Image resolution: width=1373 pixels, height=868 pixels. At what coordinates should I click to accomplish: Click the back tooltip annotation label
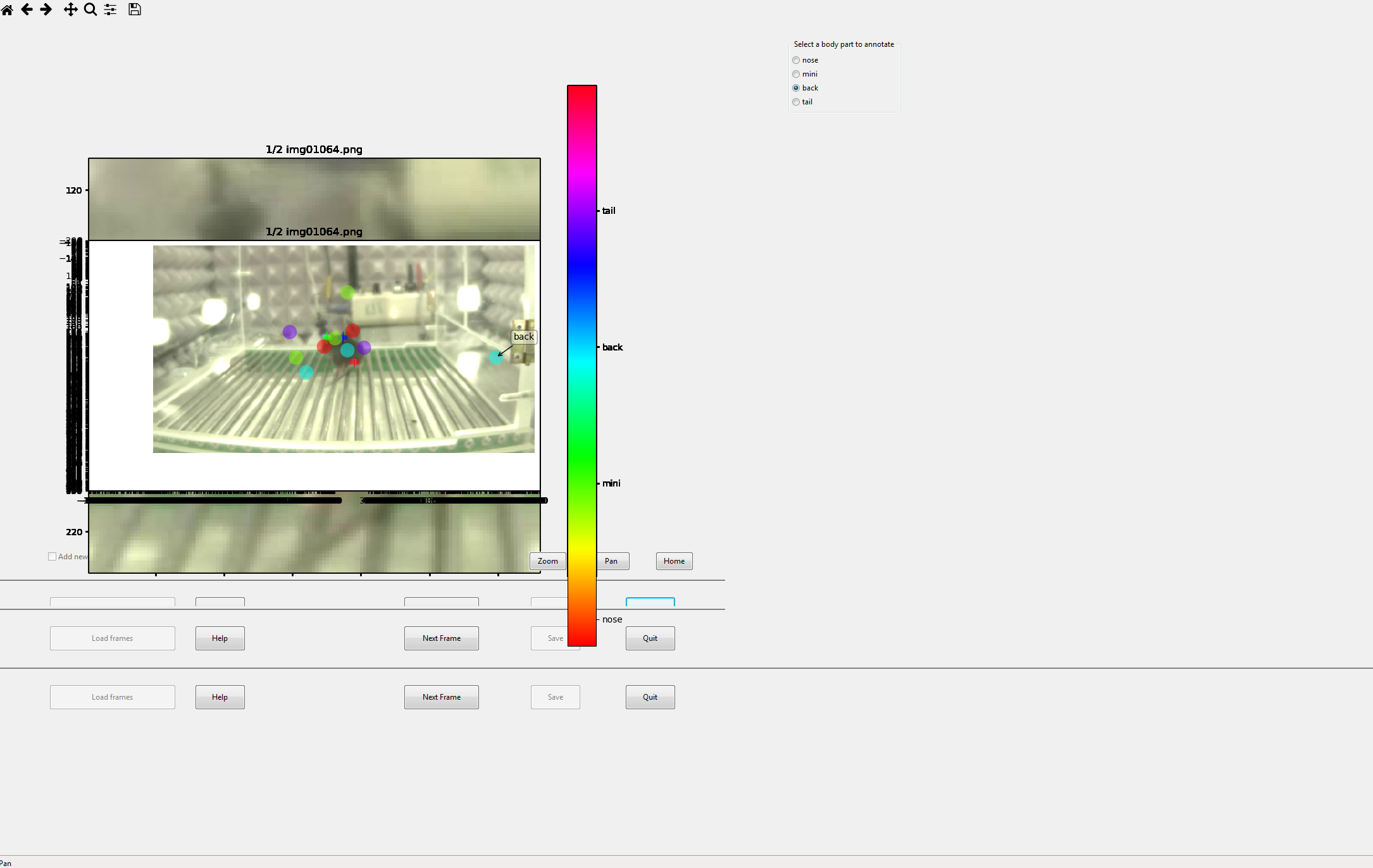524,337
